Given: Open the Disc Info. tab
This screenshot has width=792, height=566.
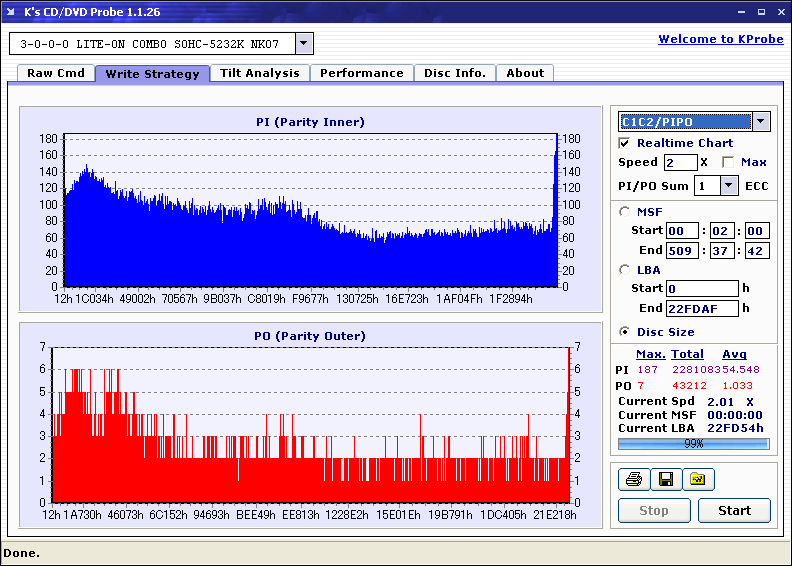Looking at the screenshot, I should [x=455, y=73].
